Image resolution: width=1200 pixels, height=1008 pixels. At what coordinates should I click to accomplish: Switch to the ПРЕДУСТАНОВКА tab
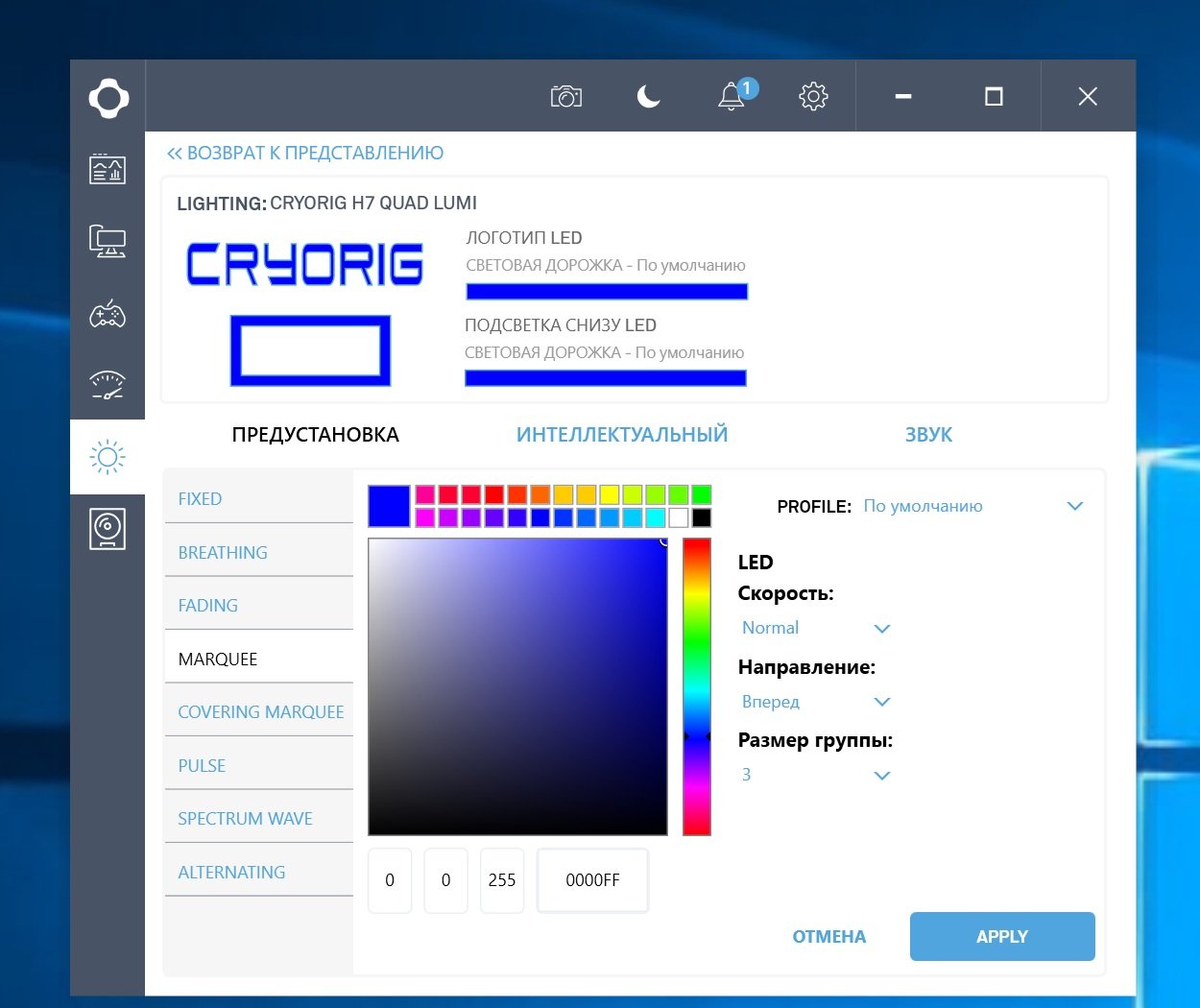point(316,435)
